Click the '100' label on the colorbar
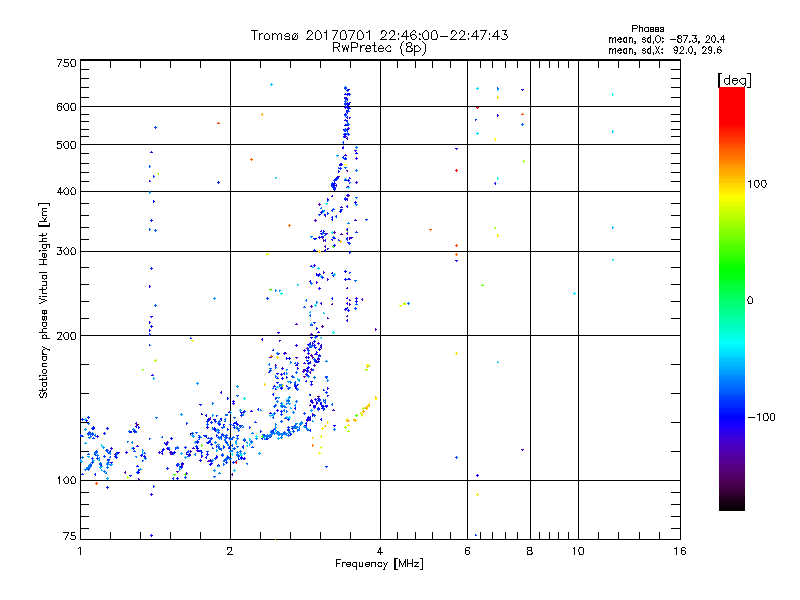The image size is (800, 600). pos(757,184)
